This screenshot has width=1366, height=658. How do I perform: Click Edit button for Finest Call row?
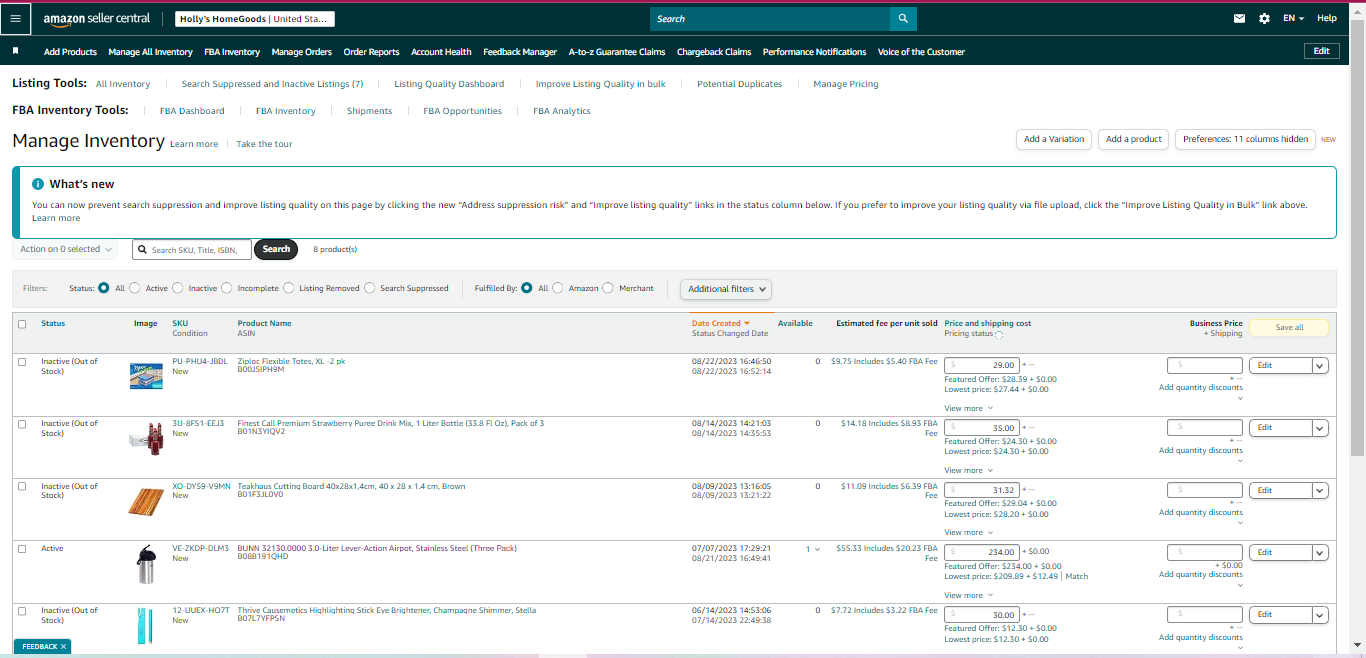[x=1280, y=428]
